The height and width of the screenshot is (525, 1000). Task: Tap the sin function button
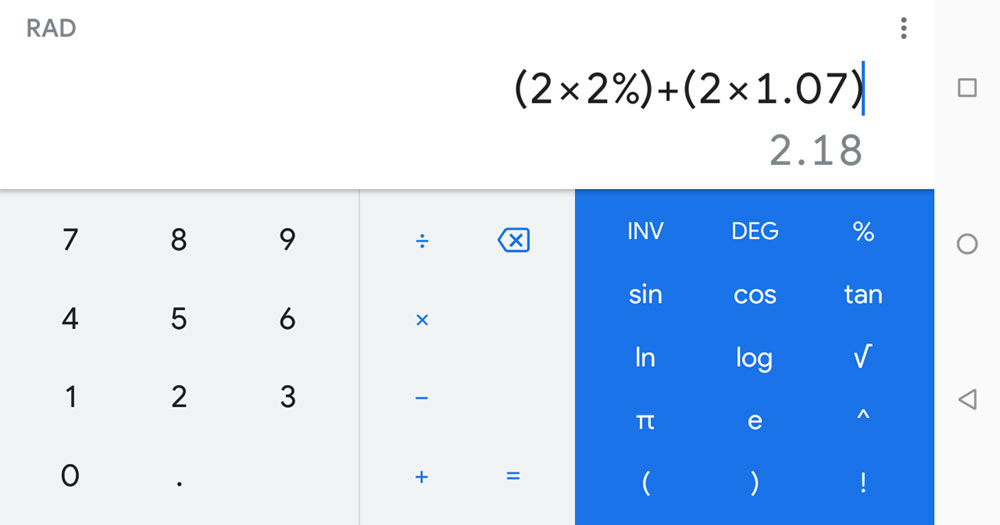(x=645, y=294)
